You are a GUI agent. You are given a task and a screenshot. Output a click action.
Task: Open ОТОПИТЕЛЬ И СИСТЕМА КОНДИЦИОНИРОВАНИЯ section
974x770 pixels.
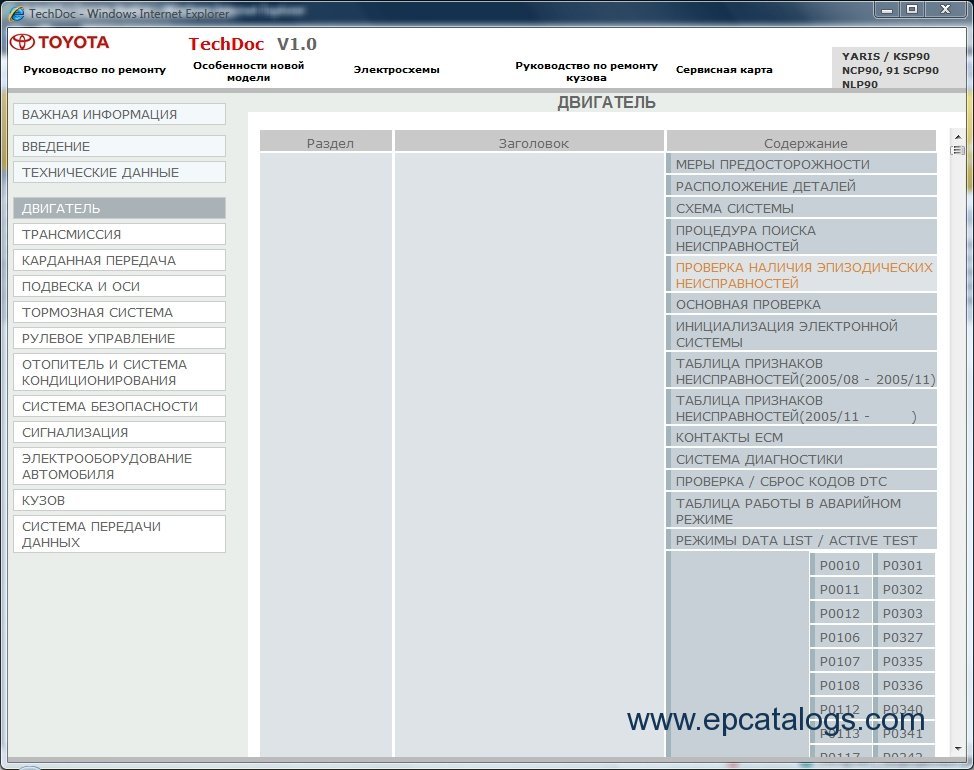point(119,373)
